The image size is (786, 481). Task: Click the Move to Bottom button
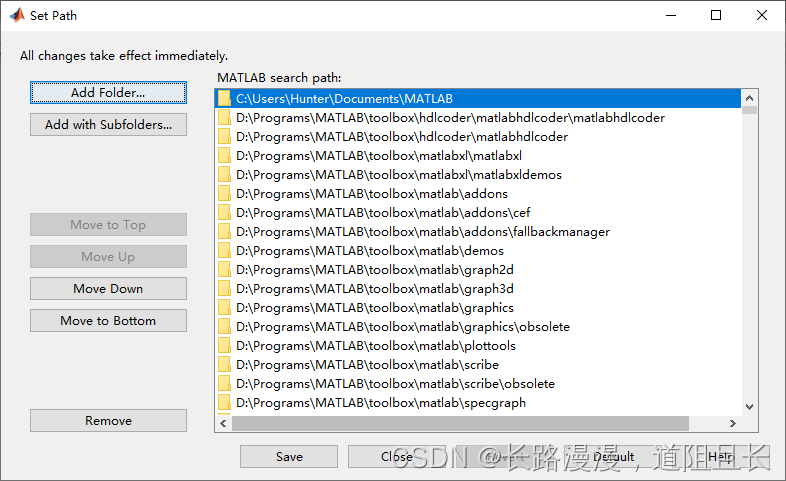108,321
